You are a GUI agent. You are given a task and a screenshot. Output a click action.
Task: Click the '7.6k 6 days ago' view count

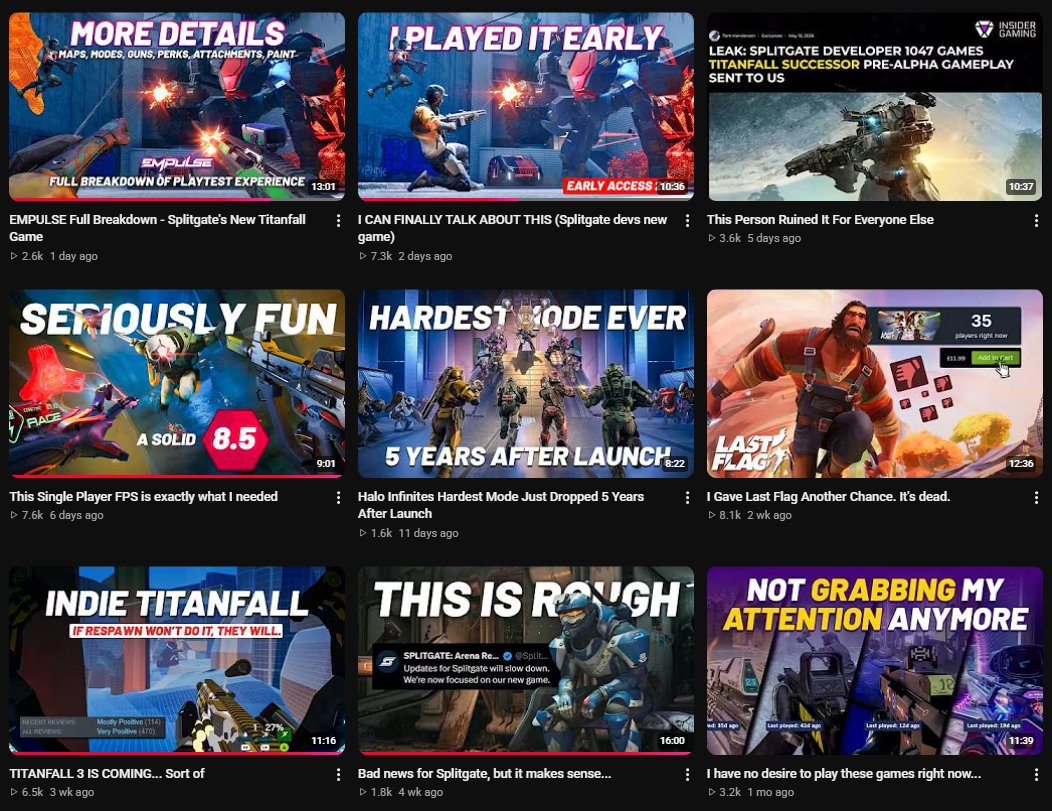(x=57, y=515)
